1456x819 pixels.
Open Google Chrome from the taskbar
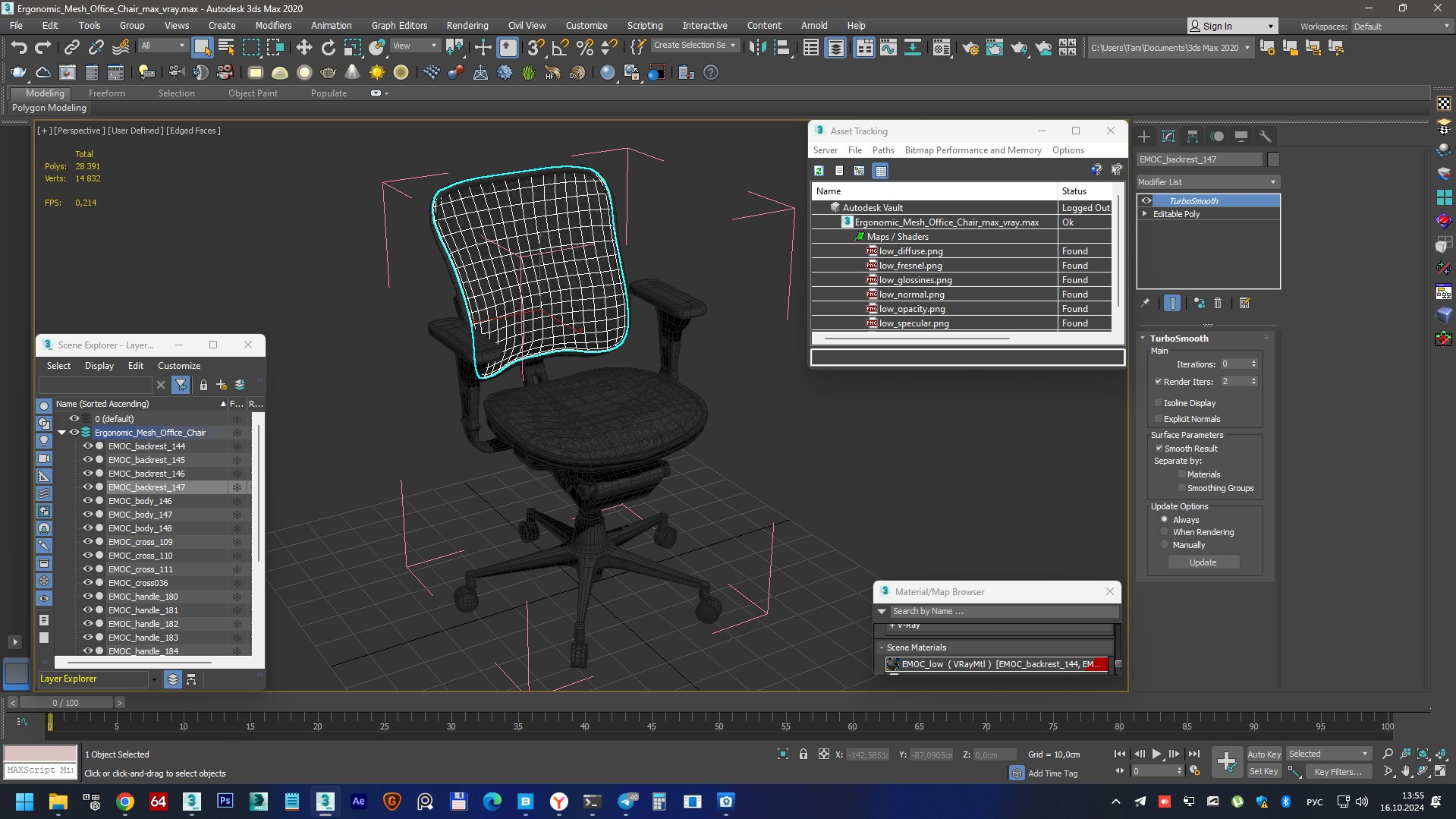tap(125, 802)
